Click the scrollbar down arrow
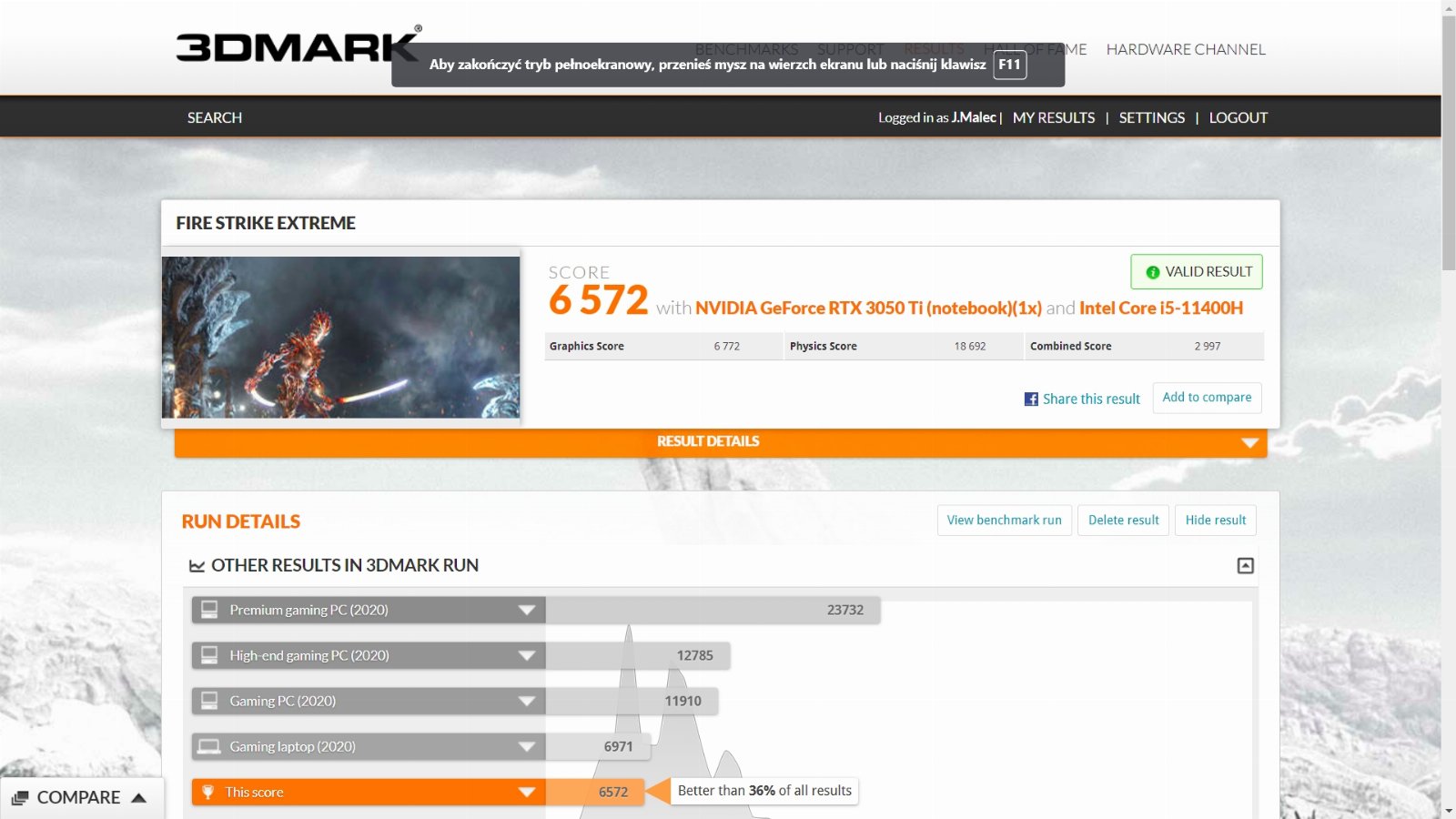Image resolution: width=1456 pixels, height=819 pixels. point(1449,811)
